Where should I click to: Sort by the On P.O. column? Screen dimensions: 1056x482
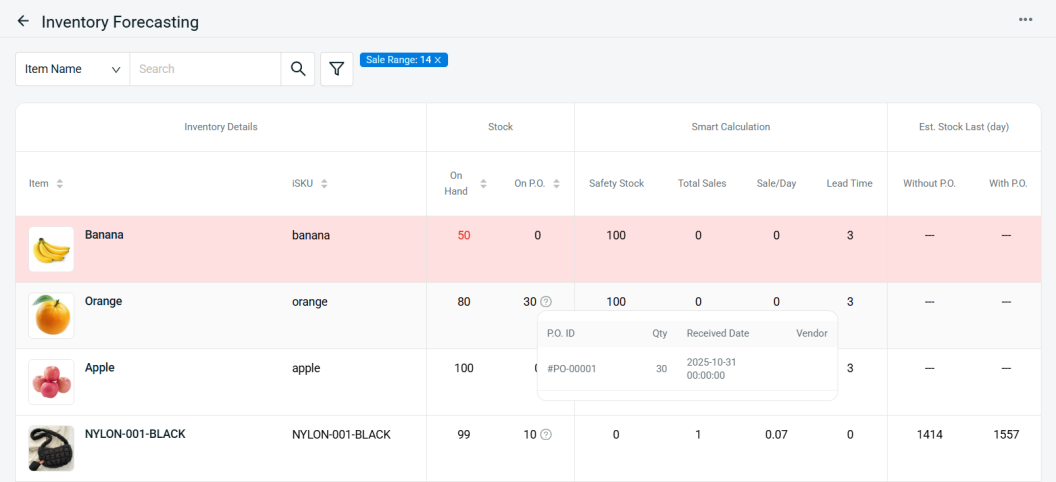click(556, 184)
